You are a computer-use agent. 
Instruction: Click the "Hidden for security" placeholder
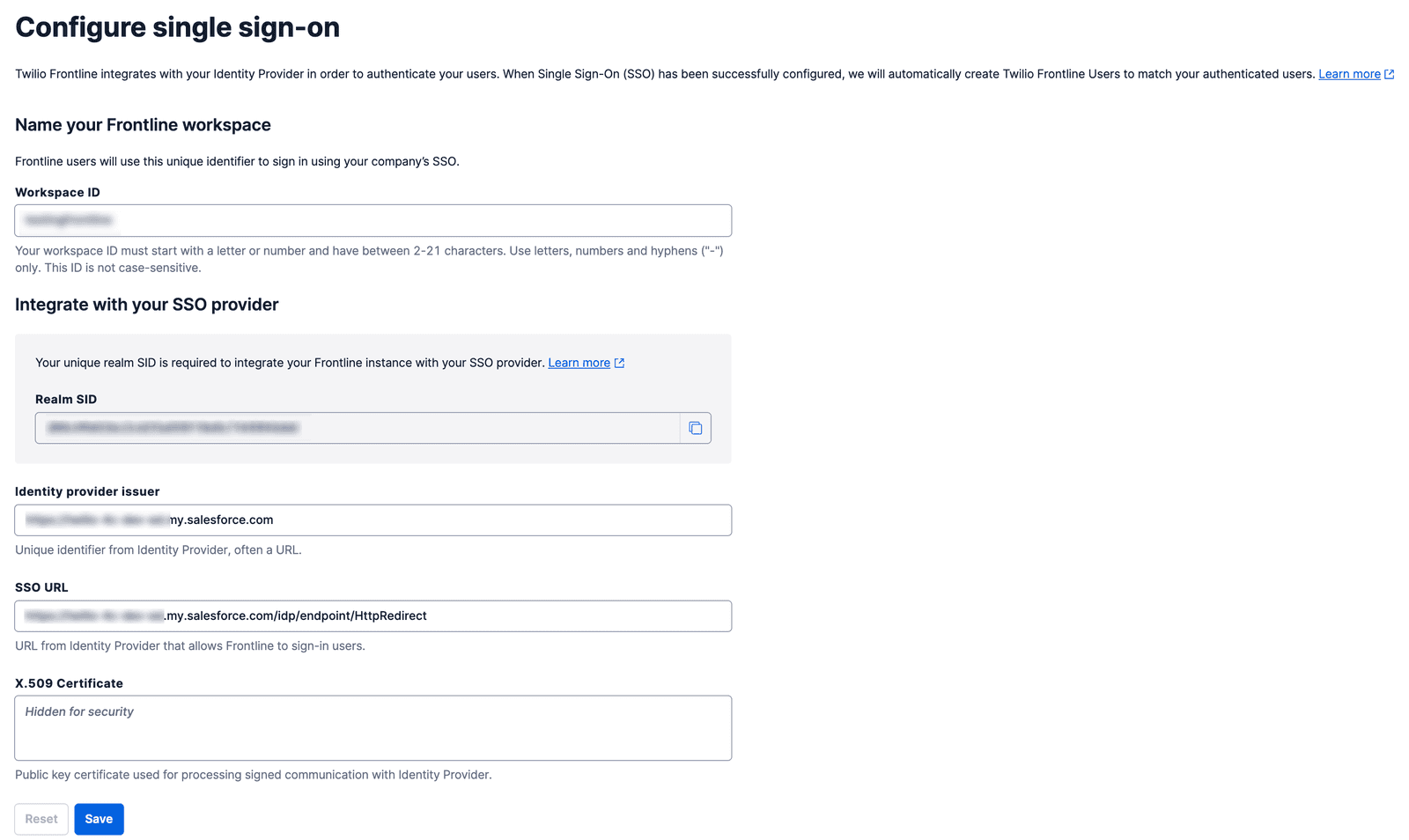pos(78,711)
